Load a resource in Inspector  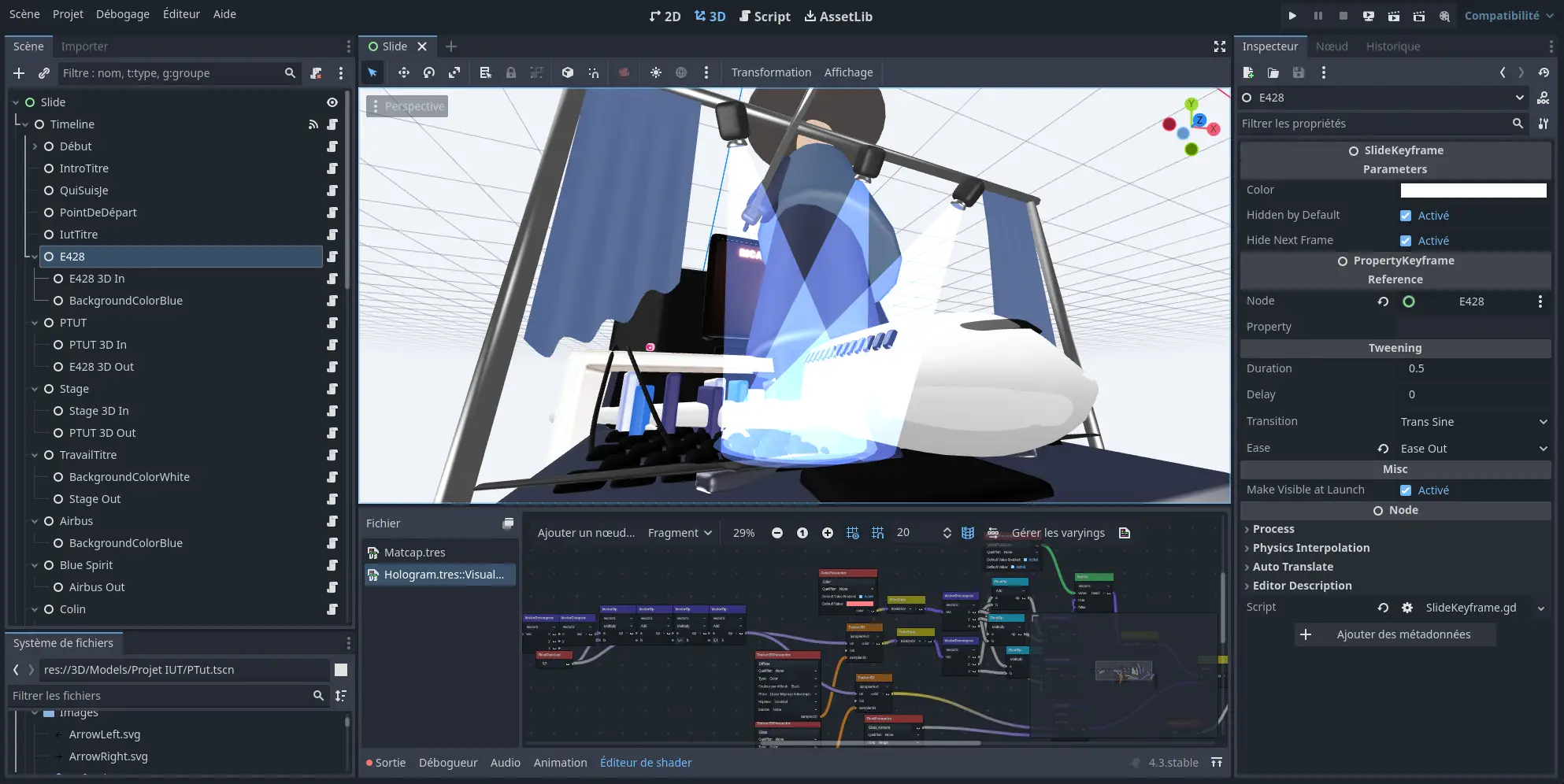pos(1273,72)
